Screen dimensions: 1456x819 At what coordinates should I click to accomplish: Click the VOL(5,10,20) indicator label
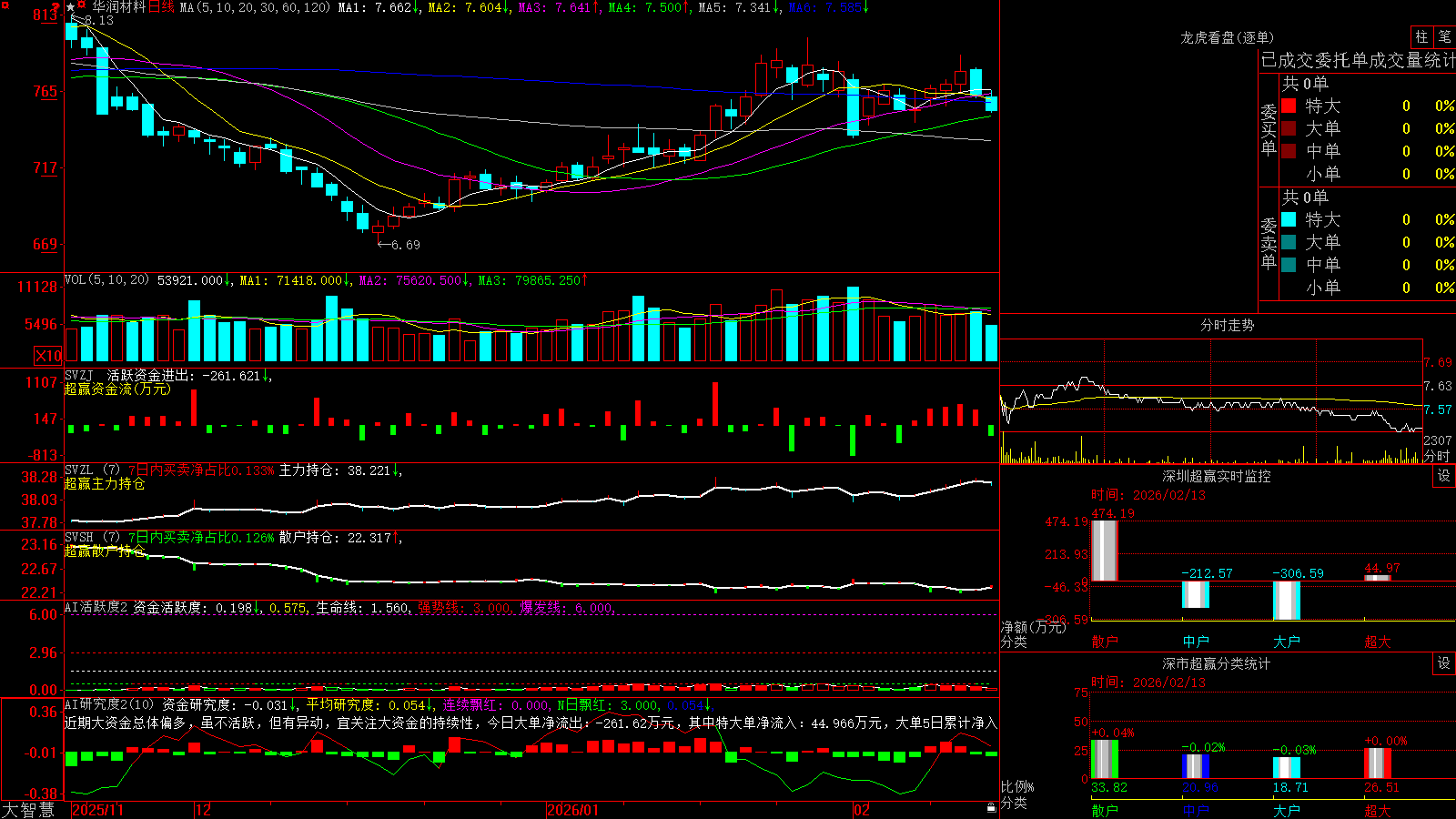[106, 280]
